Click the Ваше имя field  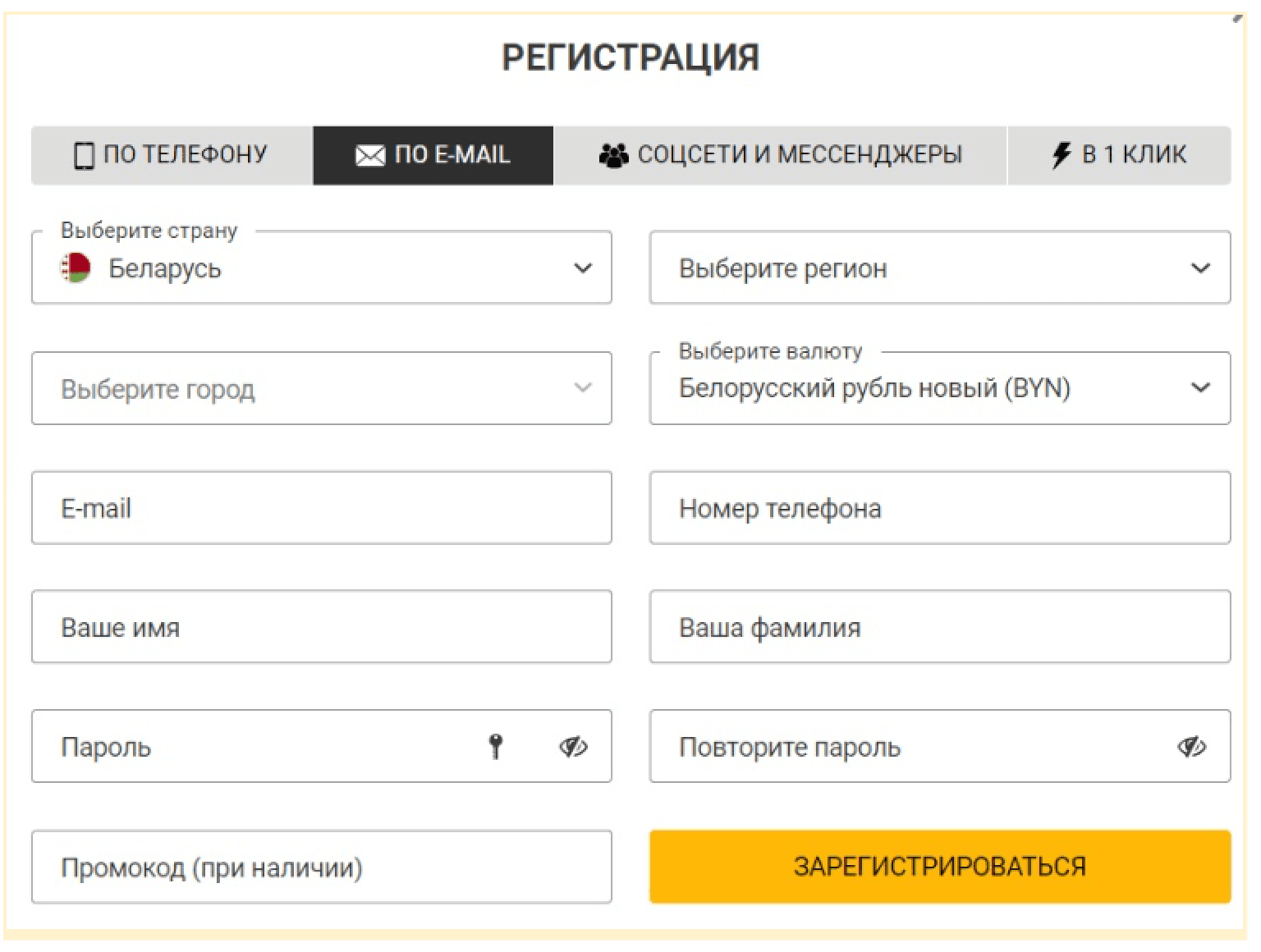tap(322, 627)
